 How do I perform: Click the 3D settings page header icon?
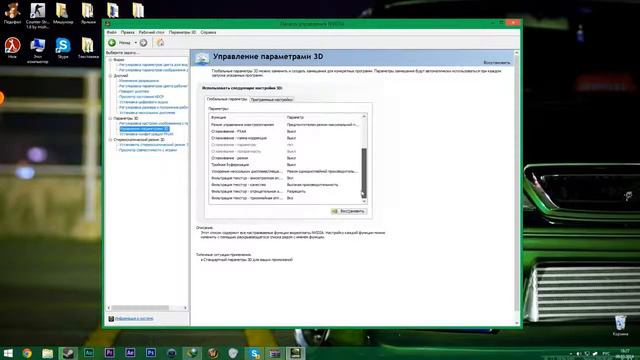202,58
